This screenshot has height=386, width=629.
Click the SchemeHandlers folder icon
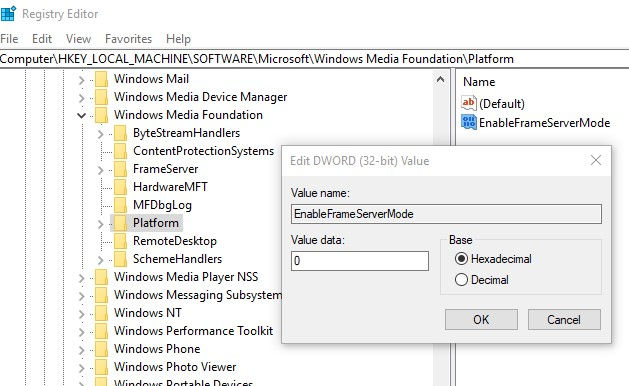click(120, 259)
